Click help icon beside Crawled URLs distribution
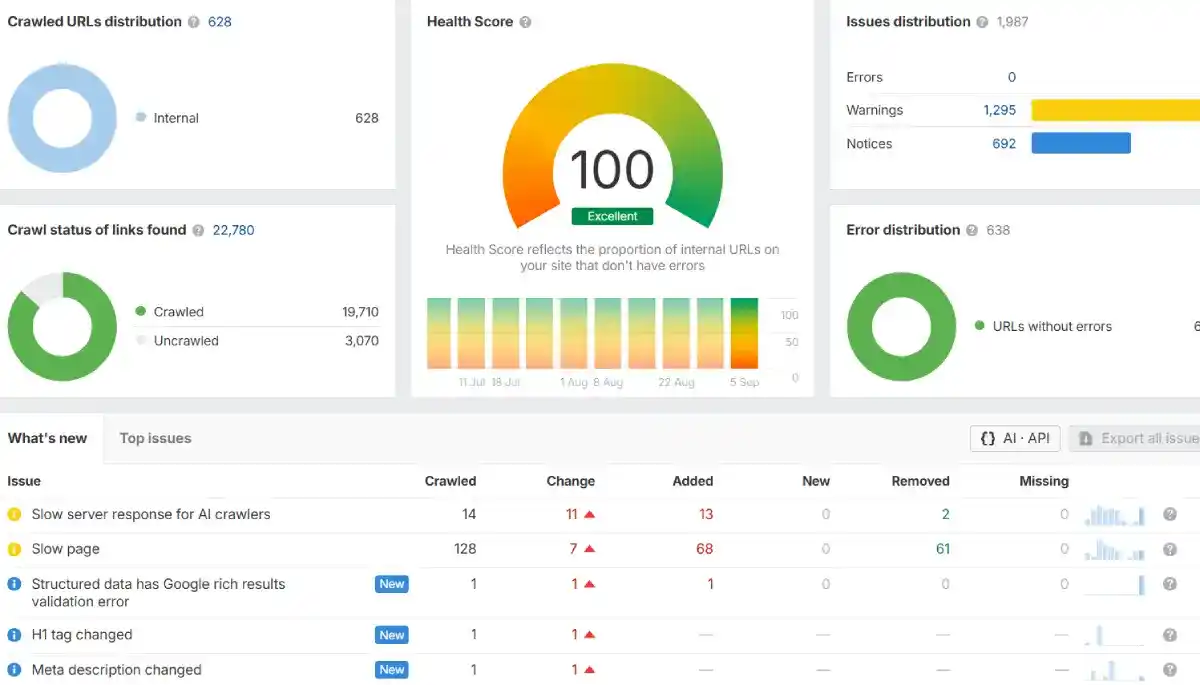1200x685 pixels. tap(194, 22)
